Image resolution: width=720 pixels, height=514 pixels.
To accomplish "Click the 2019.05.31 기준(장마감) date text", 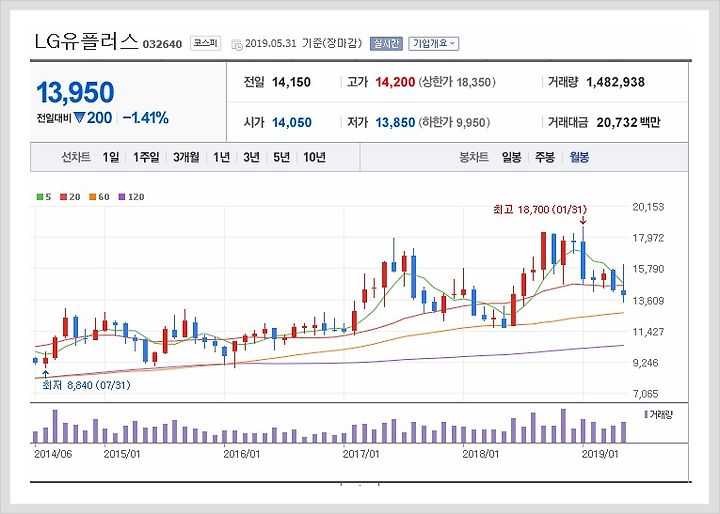I will 304,44.
